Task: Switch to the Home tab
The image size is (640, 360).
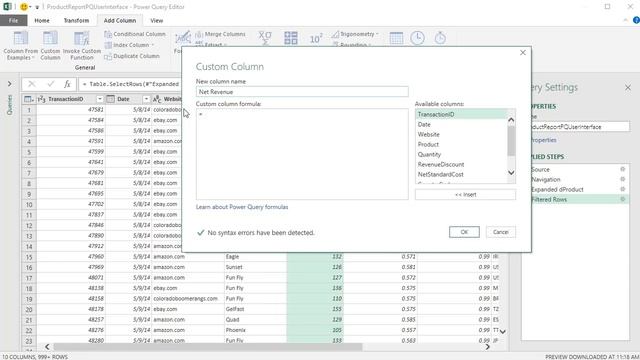Action: tap(42, 20)
